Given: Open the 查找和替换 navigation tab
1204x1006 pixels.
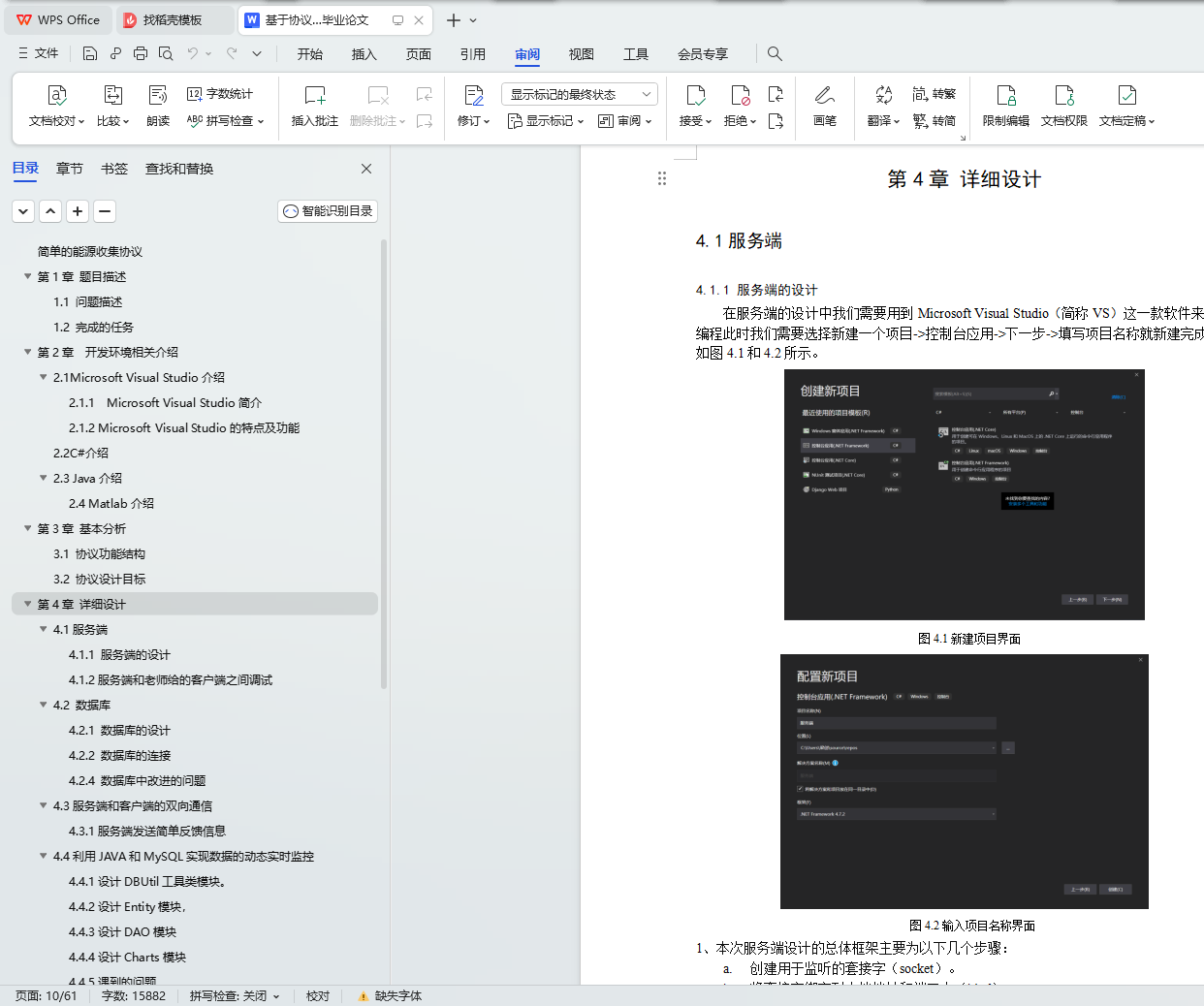Looking at the screenshot, I should (x=179, y=169).
